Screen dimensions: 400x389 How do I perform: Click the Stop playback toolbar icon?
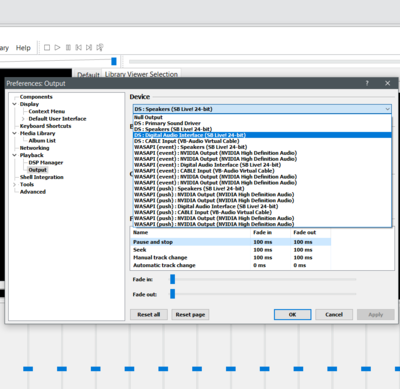coord(47,48)
